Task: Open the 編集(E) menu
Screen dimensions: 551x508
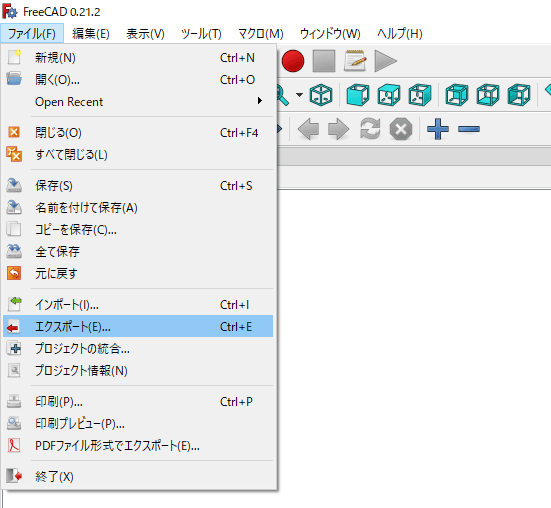Action: point(91,34)
